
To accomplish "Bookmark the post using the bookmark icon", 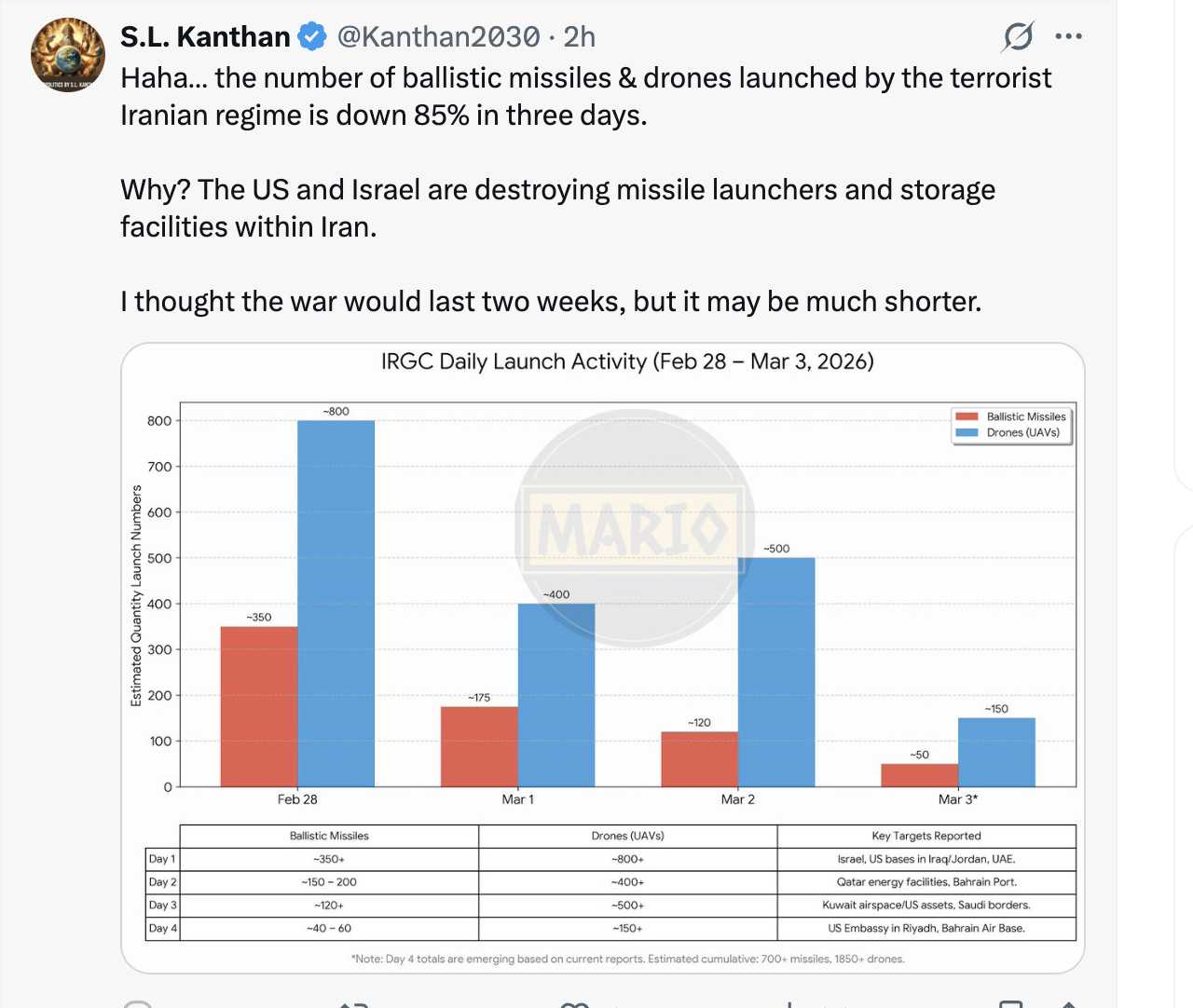I will click(x=1010, y=1004).
